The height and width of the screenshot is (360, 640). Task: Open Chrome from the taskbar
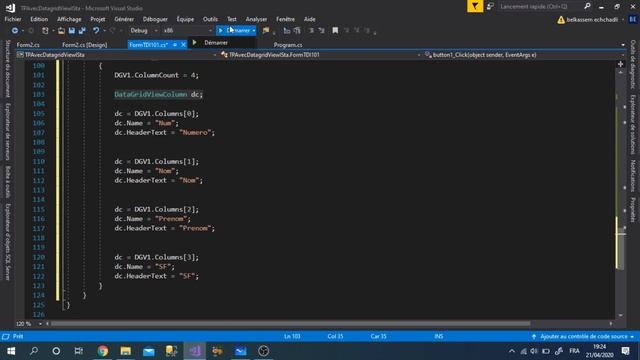(103, 351)
